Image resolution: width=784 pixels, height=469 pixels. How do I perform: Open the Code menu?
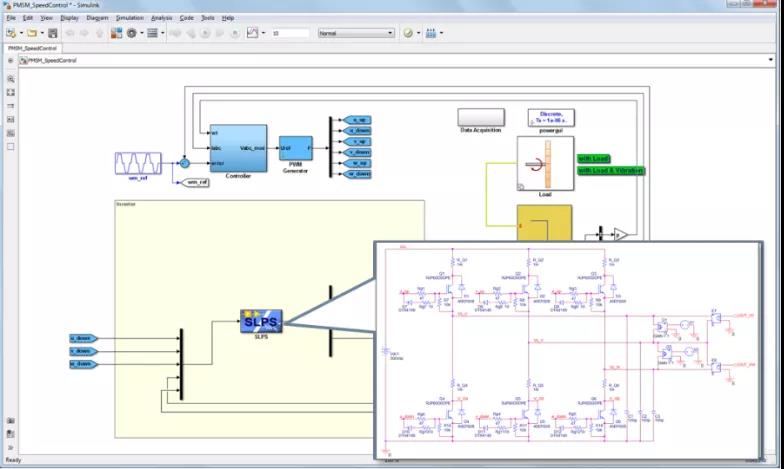(x=186, y=18)
